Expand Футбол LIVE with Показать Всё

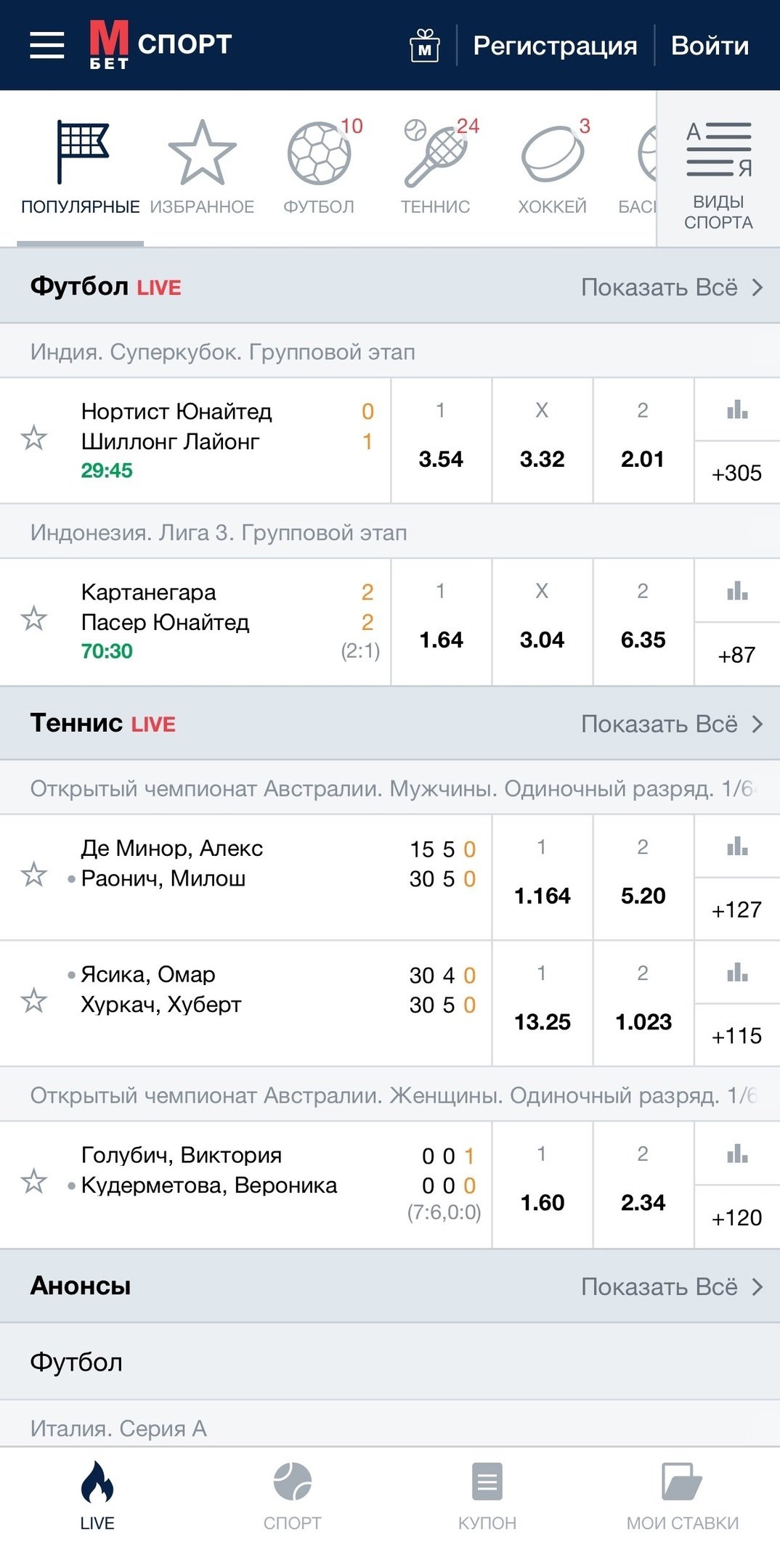click(672, 287)
